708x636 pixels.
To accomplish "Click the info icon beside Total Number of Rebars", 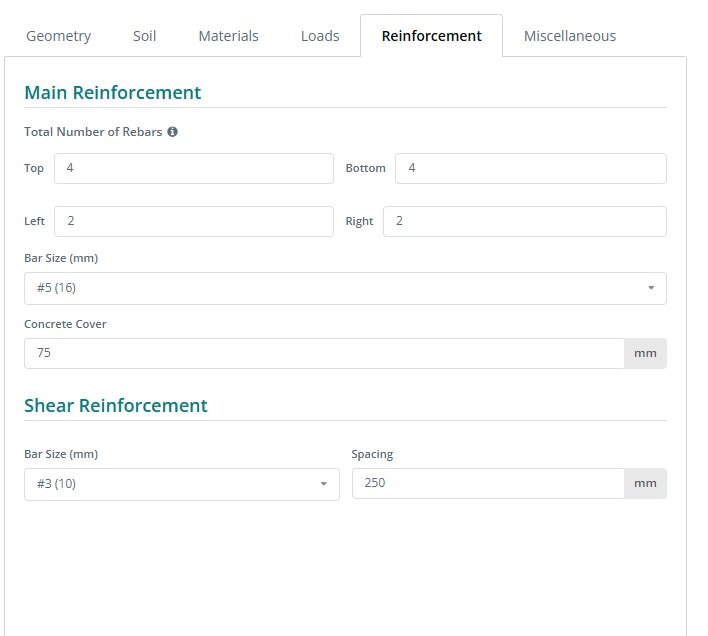I will (x=172, y=132).
